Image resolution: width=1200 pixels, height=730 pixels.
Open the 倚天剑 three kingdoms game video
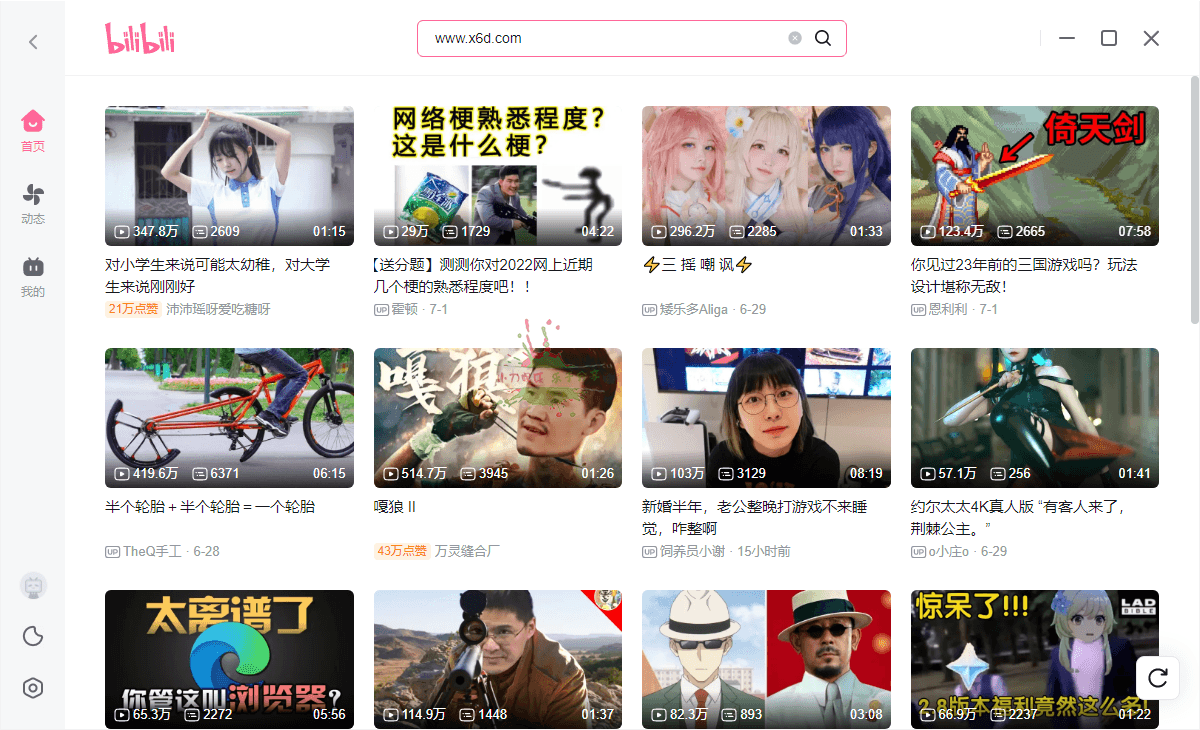pyautogui.click(x=1034, y=176)
